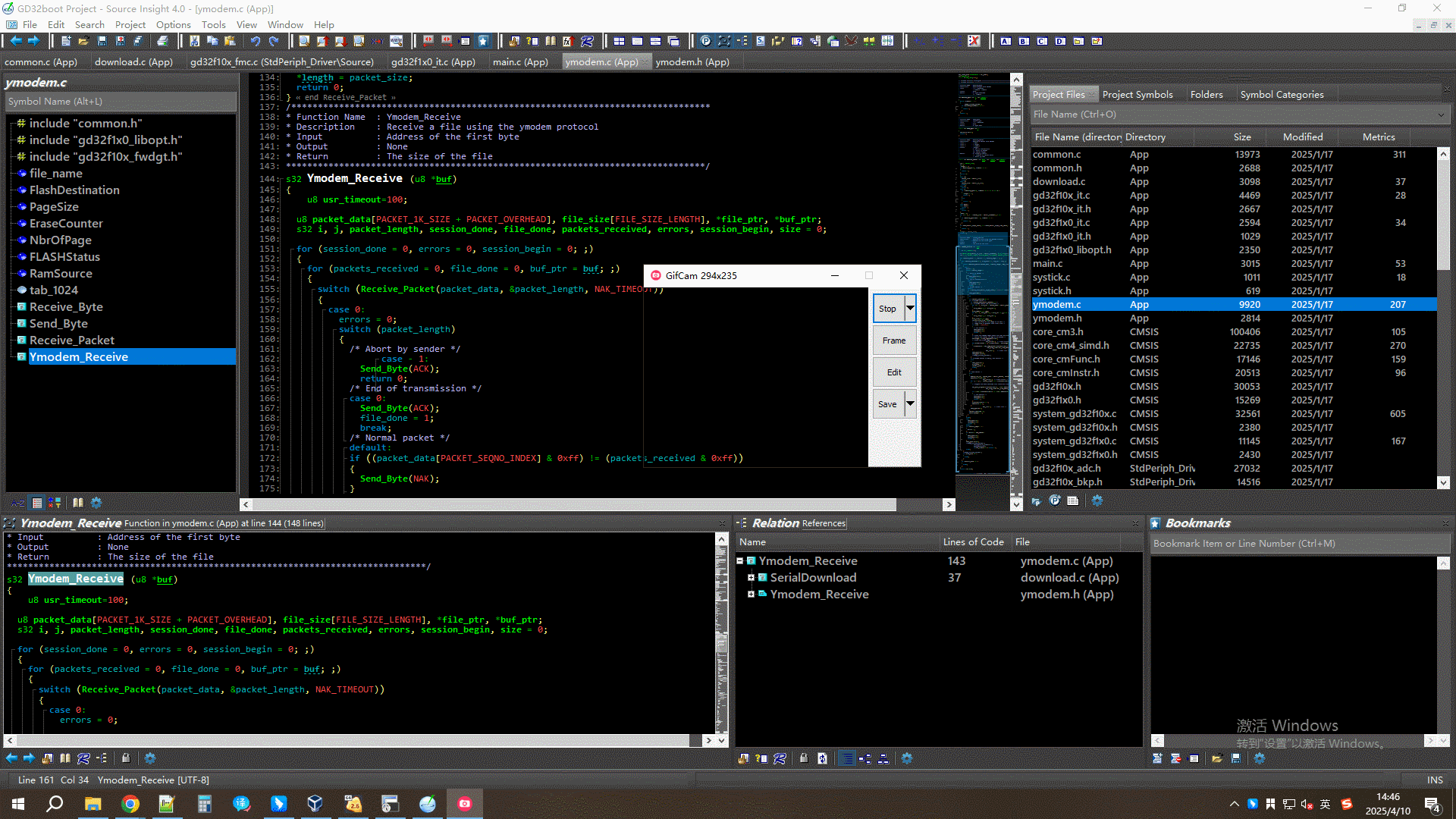
Task: Click the Go Back arrow in toolbar
Action: (x=15, y=41)
